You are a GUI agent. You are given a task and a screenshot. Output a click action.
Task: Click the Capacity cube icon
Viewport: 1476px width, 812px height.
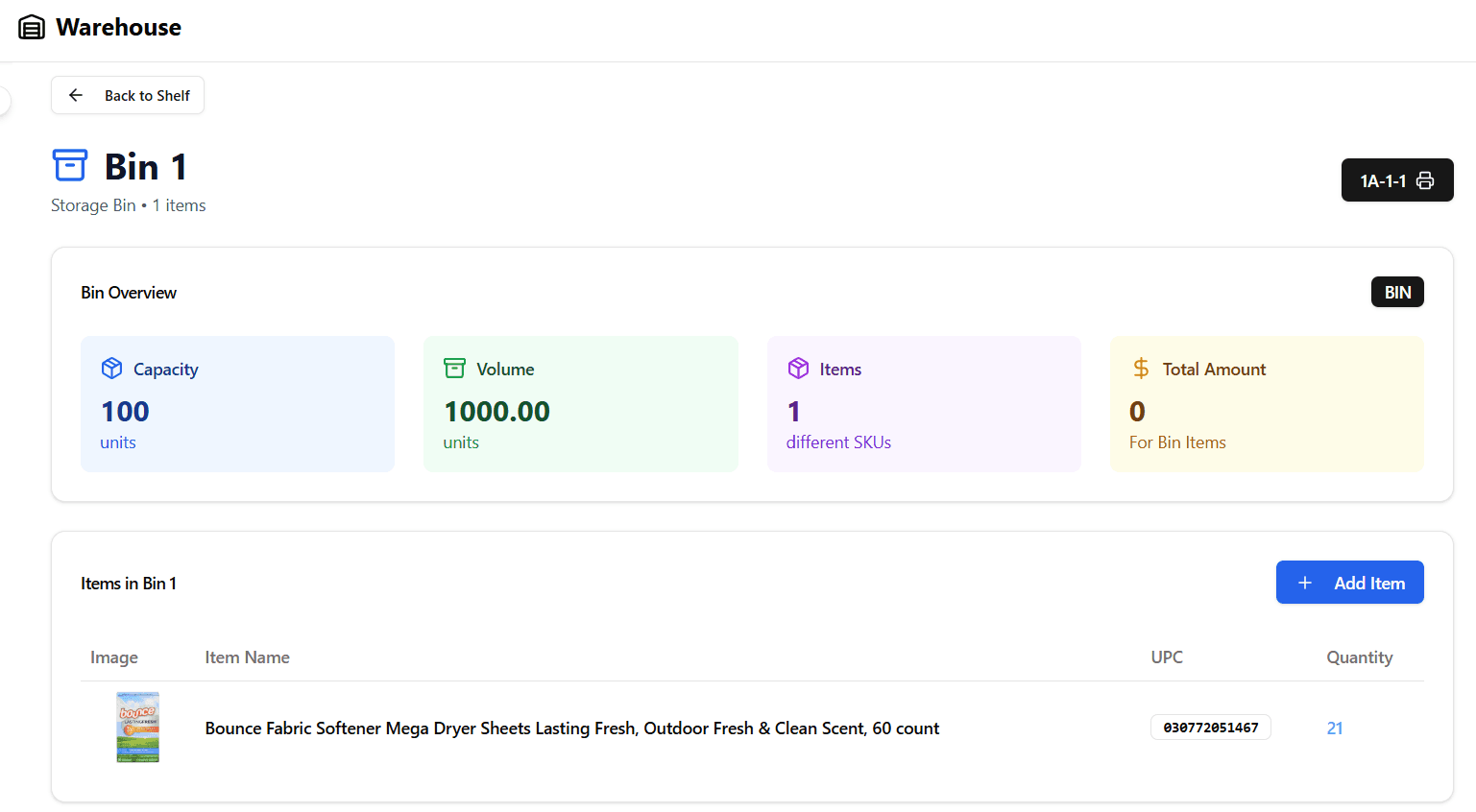(x=112, y=369)
